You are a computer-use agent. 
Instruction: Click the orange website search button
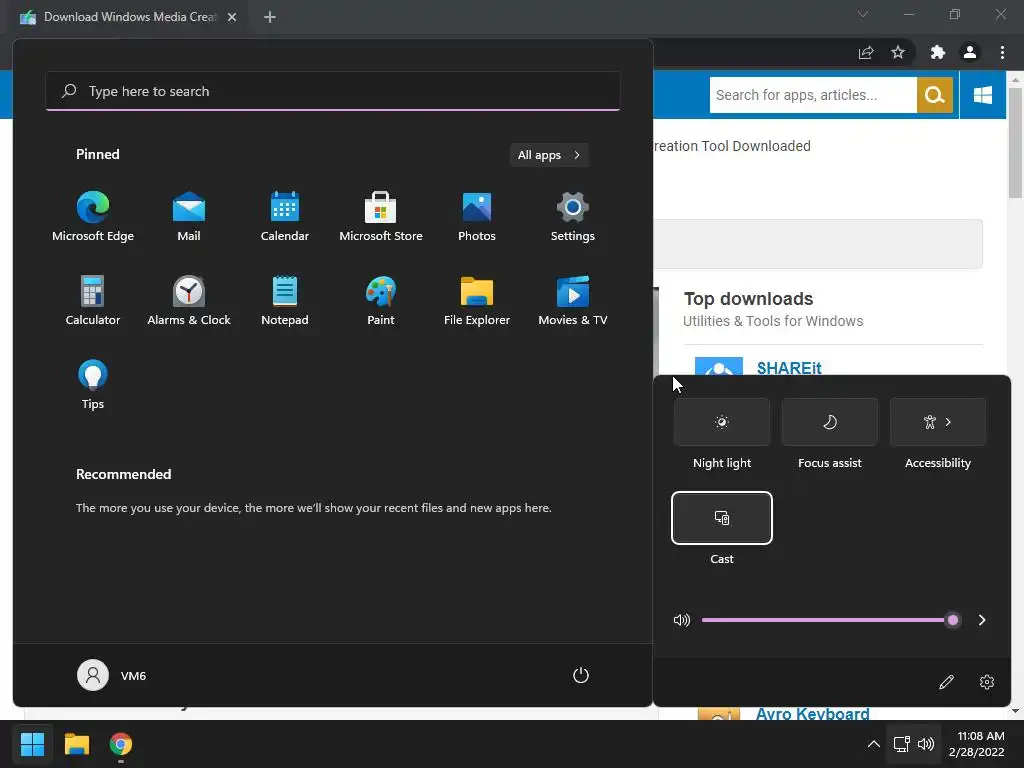click(935, 95)
